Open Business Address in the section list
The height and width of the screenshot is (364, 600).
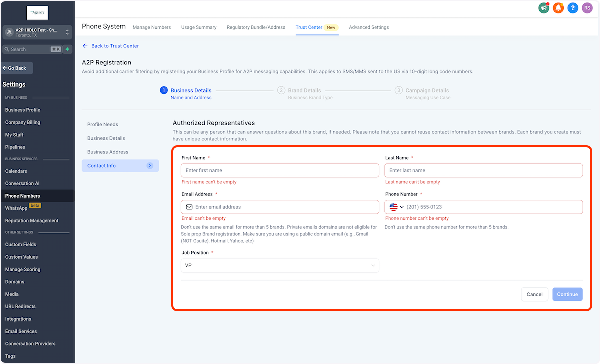pyautogui.click(x=108, y=152)
